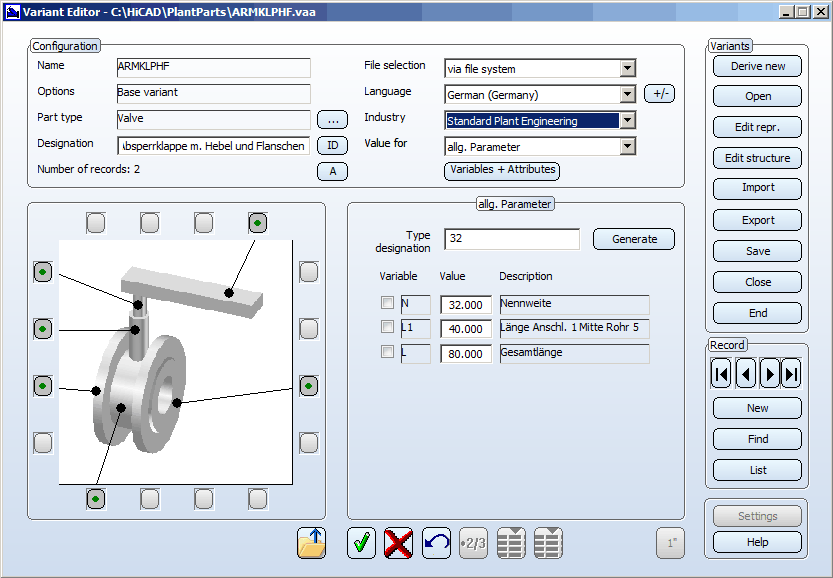
Task: Expand the Value for dropdown
Action: tap(627, 147)
